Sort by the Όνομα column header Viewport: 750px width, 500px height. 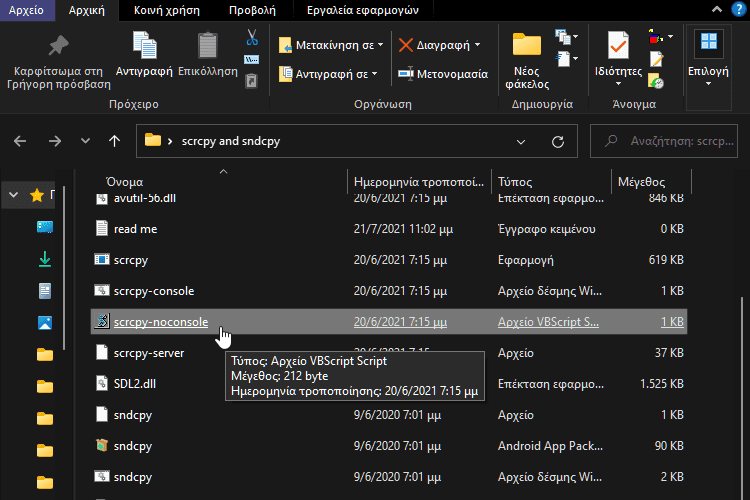pyautogui.click(x=124, y=182)
